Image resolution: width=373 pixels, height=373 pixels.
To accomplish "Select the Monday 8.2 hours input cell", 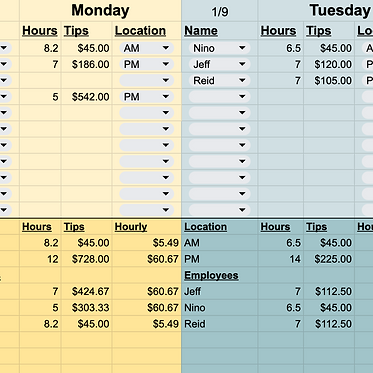I will 40,48.
